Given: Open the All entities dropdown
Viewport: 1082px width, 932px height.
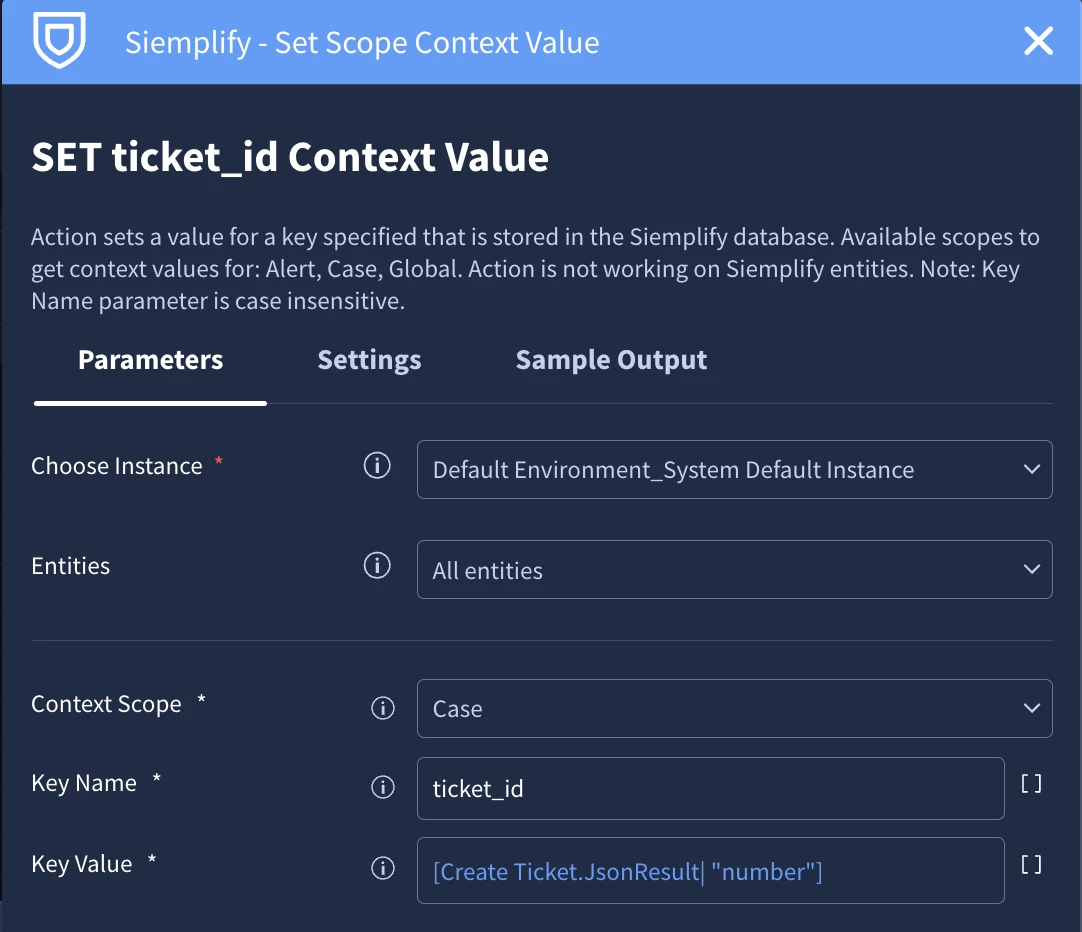Looking at the screenshot, I should tap(734, 570).
